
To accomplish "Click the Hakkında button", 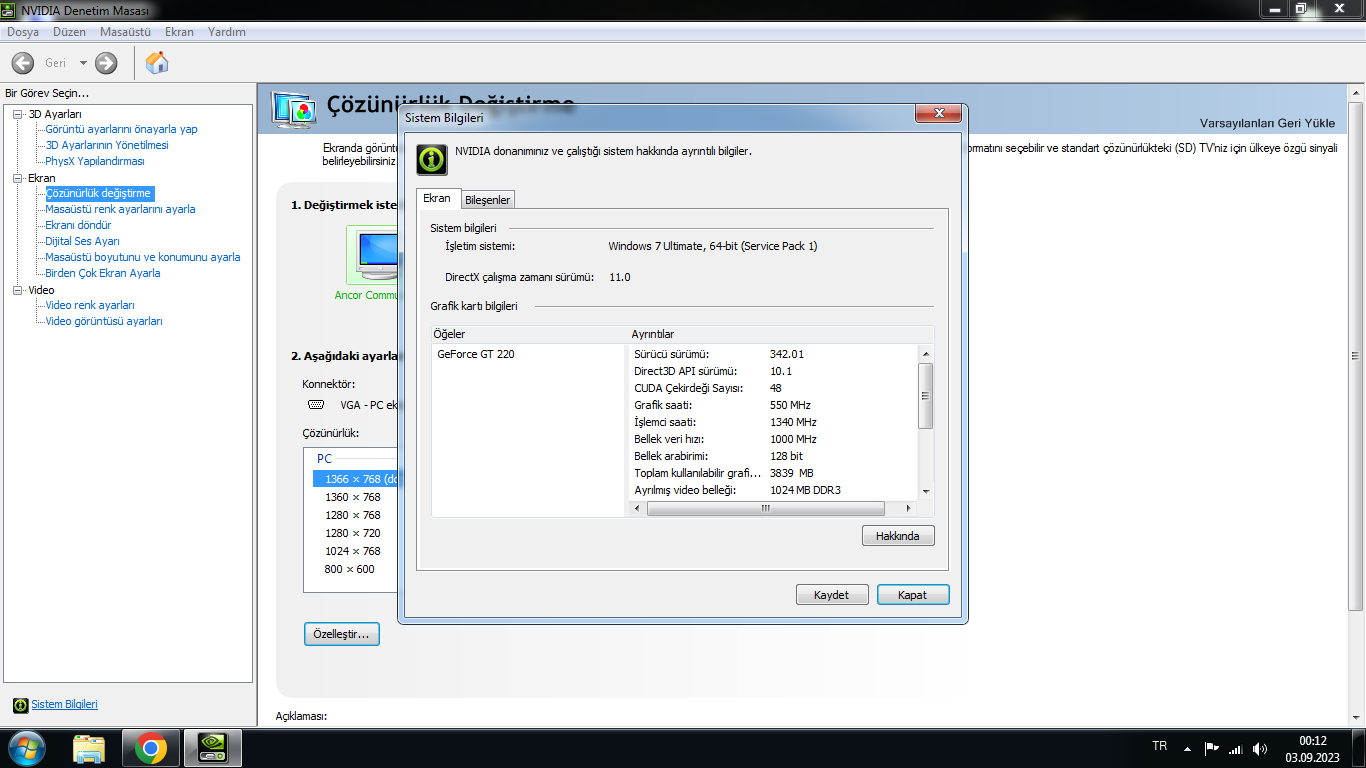I will (898, 536).
